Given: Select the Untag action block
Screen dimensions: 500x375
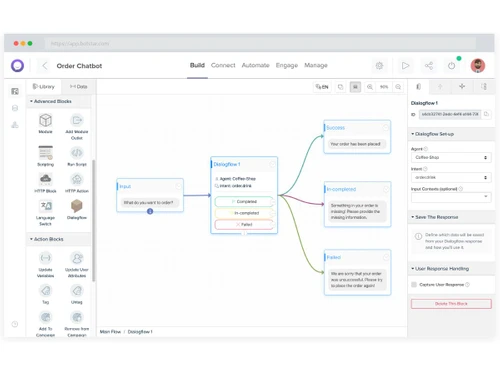Looking at the screenshot, I should click(x=77, y=294).
